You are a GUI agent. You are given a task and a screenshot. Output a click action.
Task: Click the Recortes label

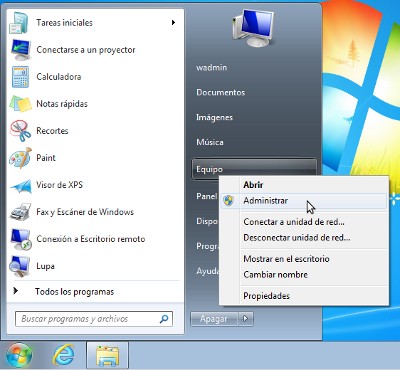pos(52,131)
